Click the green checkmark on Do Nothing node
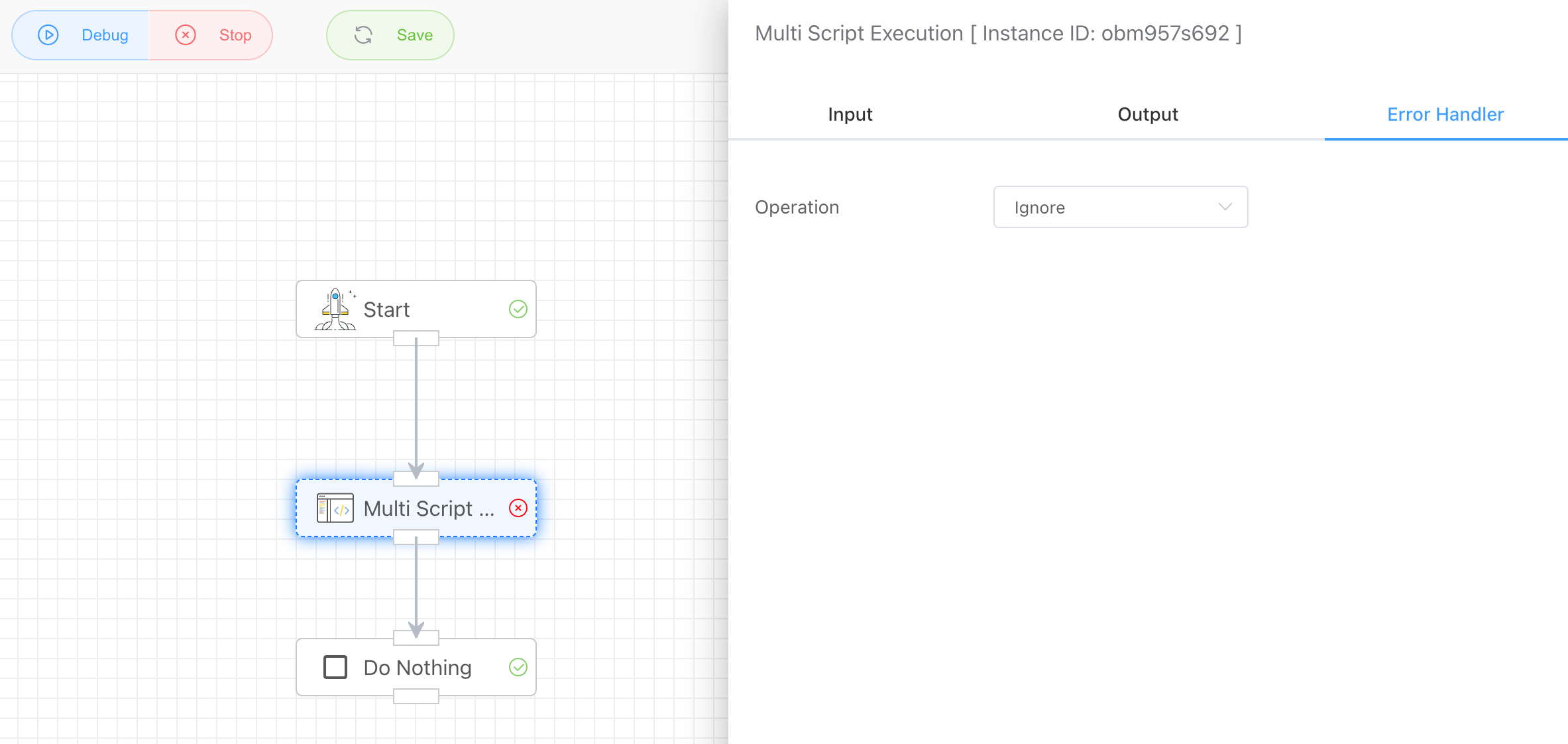 518,667
